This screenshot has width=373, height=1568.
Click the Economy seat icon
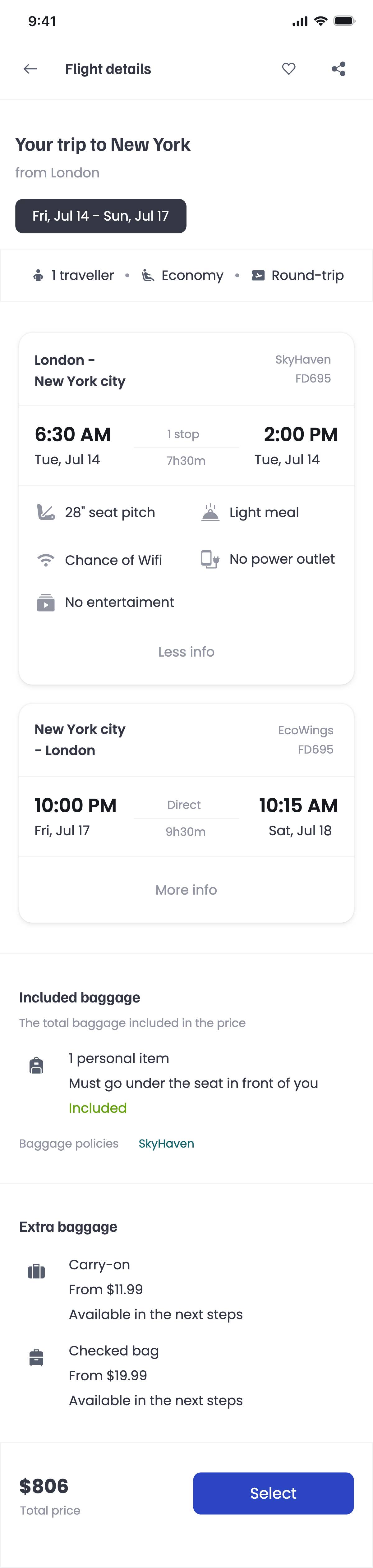148,276
